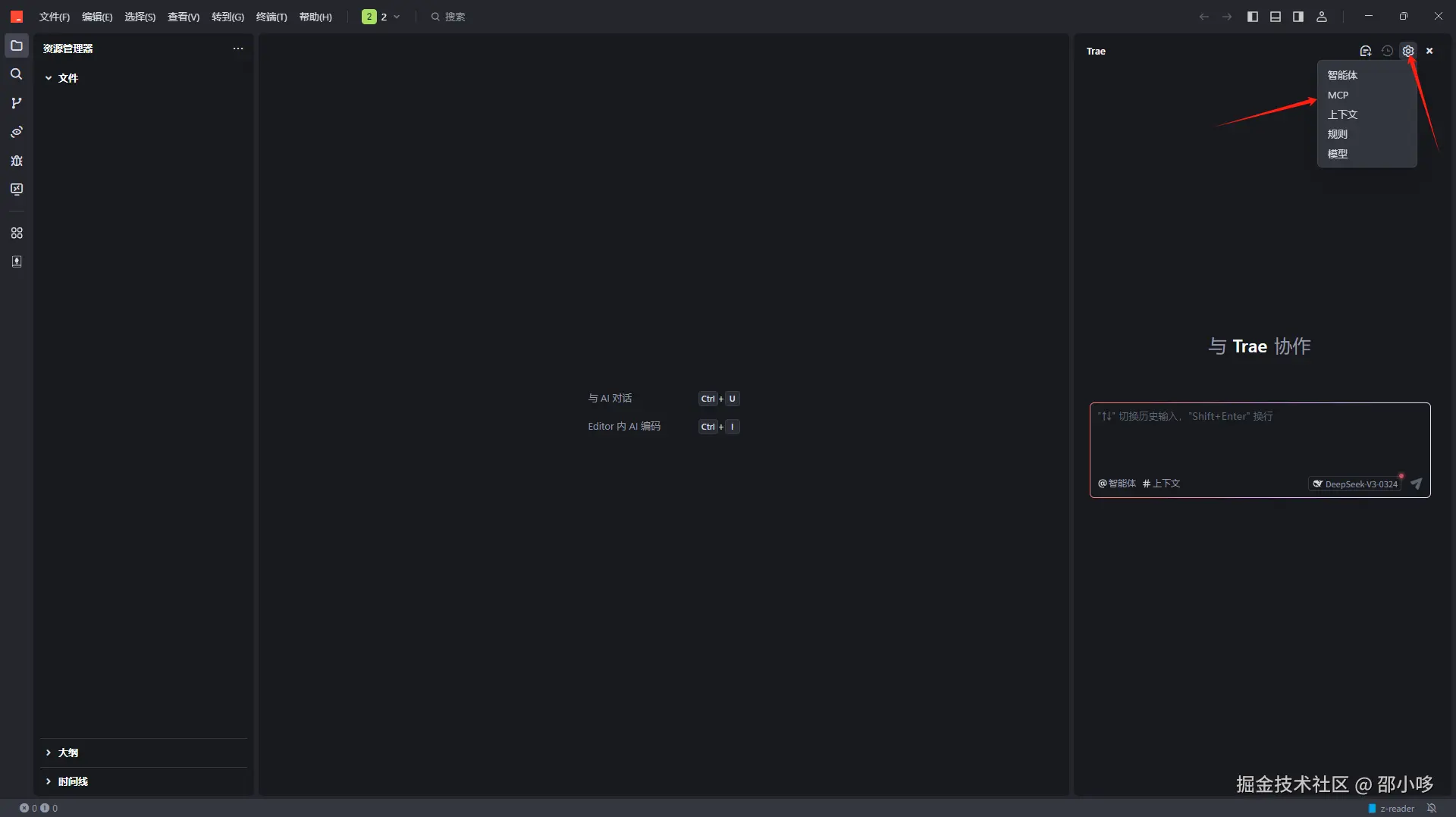The image size is (1456, 817).
Task: Open the Run and Debug bug icon
Action: pyautogui.click(x=16, y=161)
